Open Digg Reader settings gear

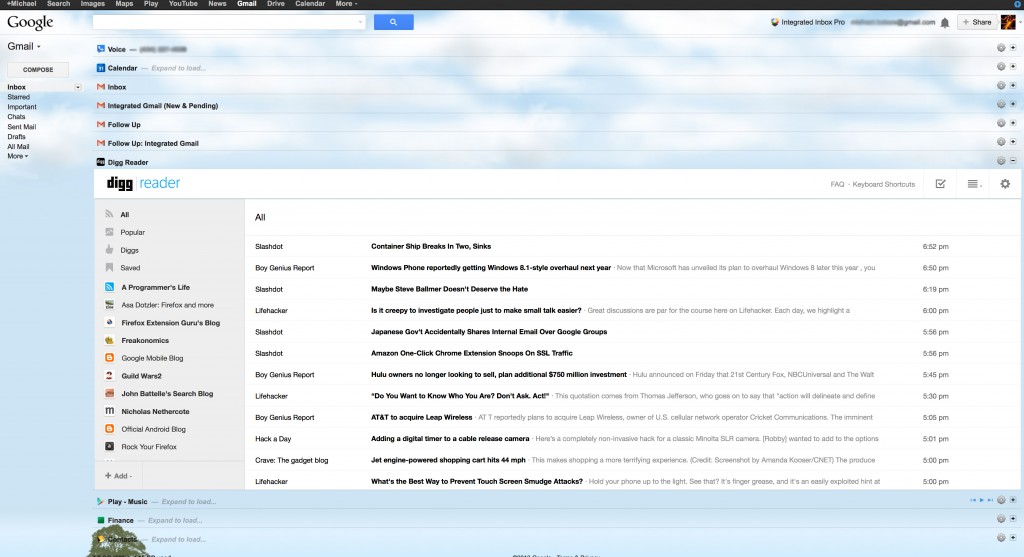[1005, 184]
